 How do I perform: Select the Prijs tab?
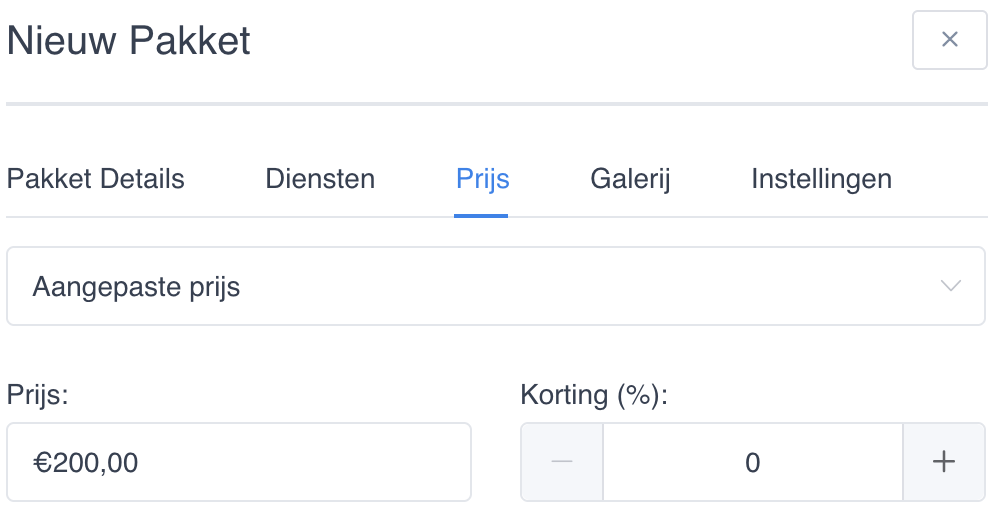tap(482, 180)
